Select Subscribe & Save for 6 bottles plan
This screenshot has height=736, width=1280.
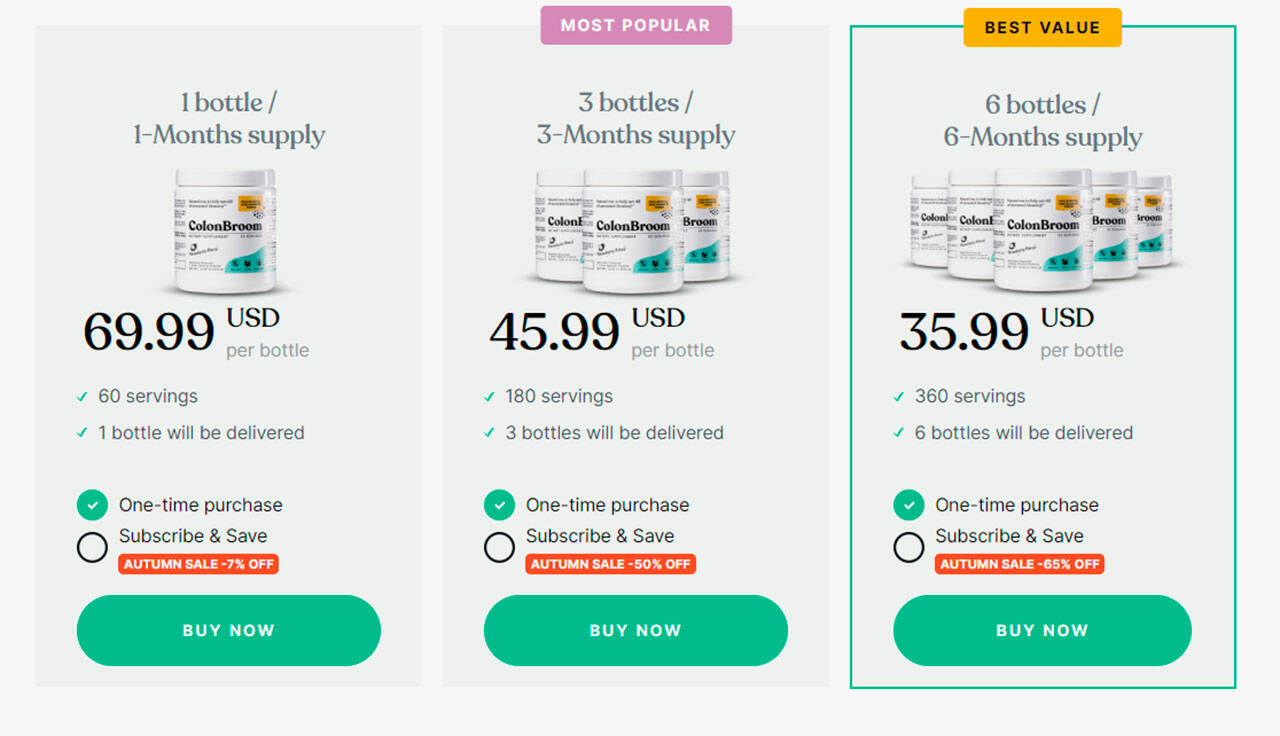(908, 547)
